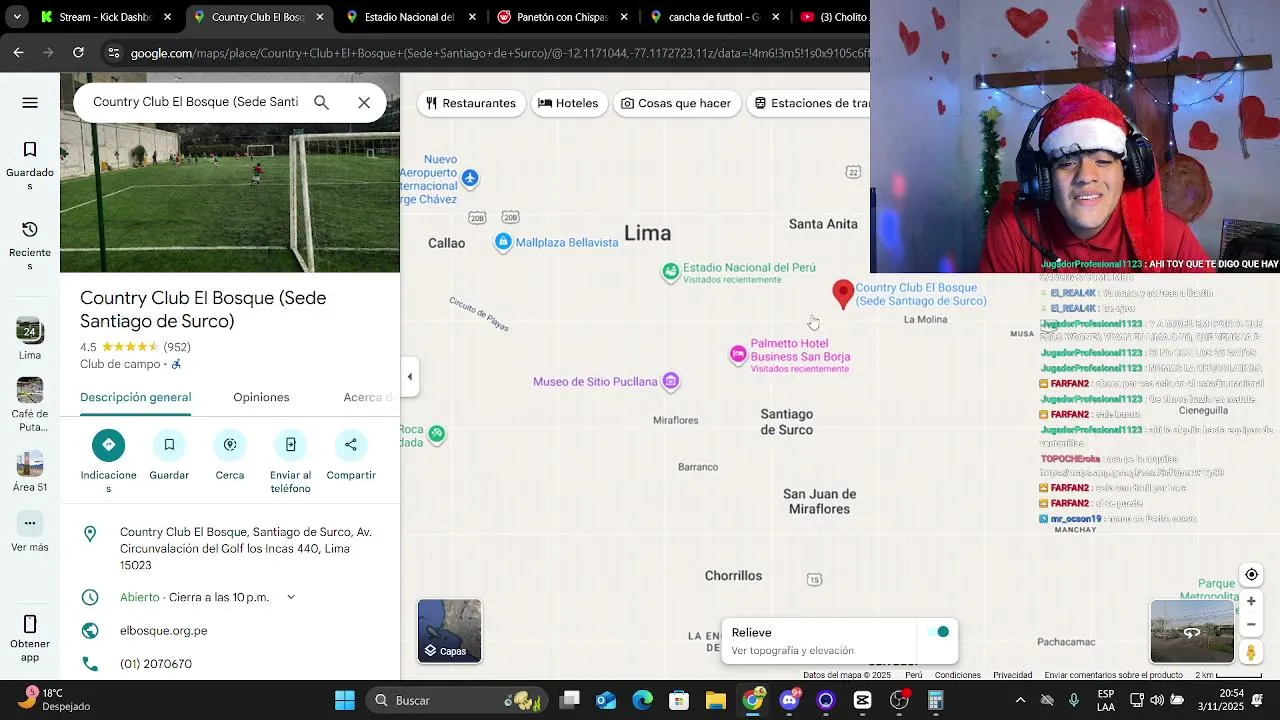
Task: Open File Explorer from taskbar
Action: pyautogui.click(x=716, y=700)
